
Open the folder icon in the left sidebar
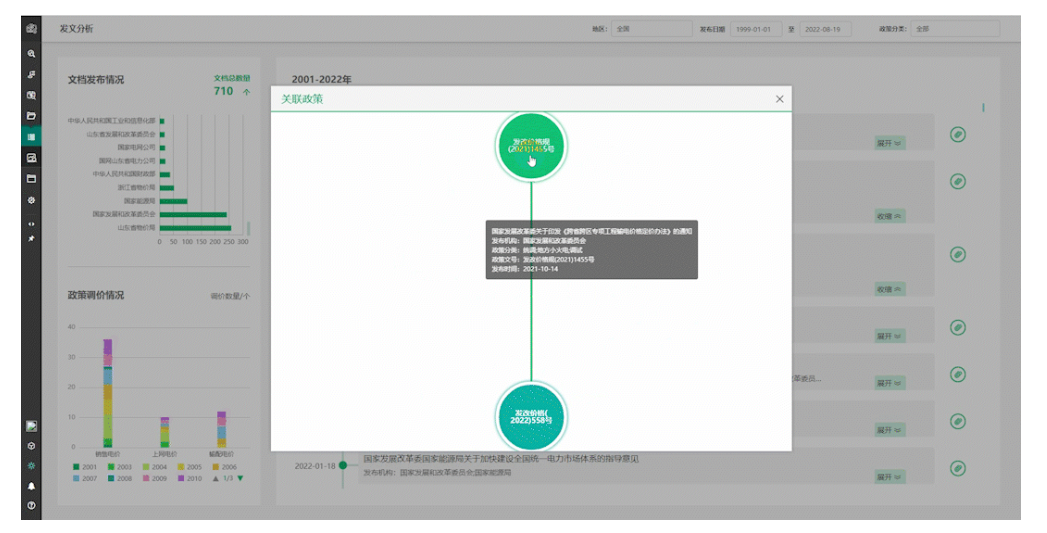coord(32,116)
